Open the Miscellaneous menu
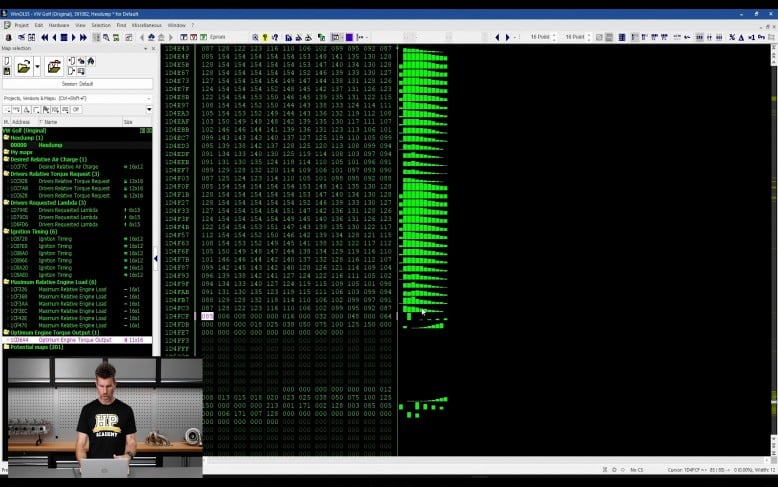Image resolution: width=778 pixels, height=487 pixels. coord(146,25)
